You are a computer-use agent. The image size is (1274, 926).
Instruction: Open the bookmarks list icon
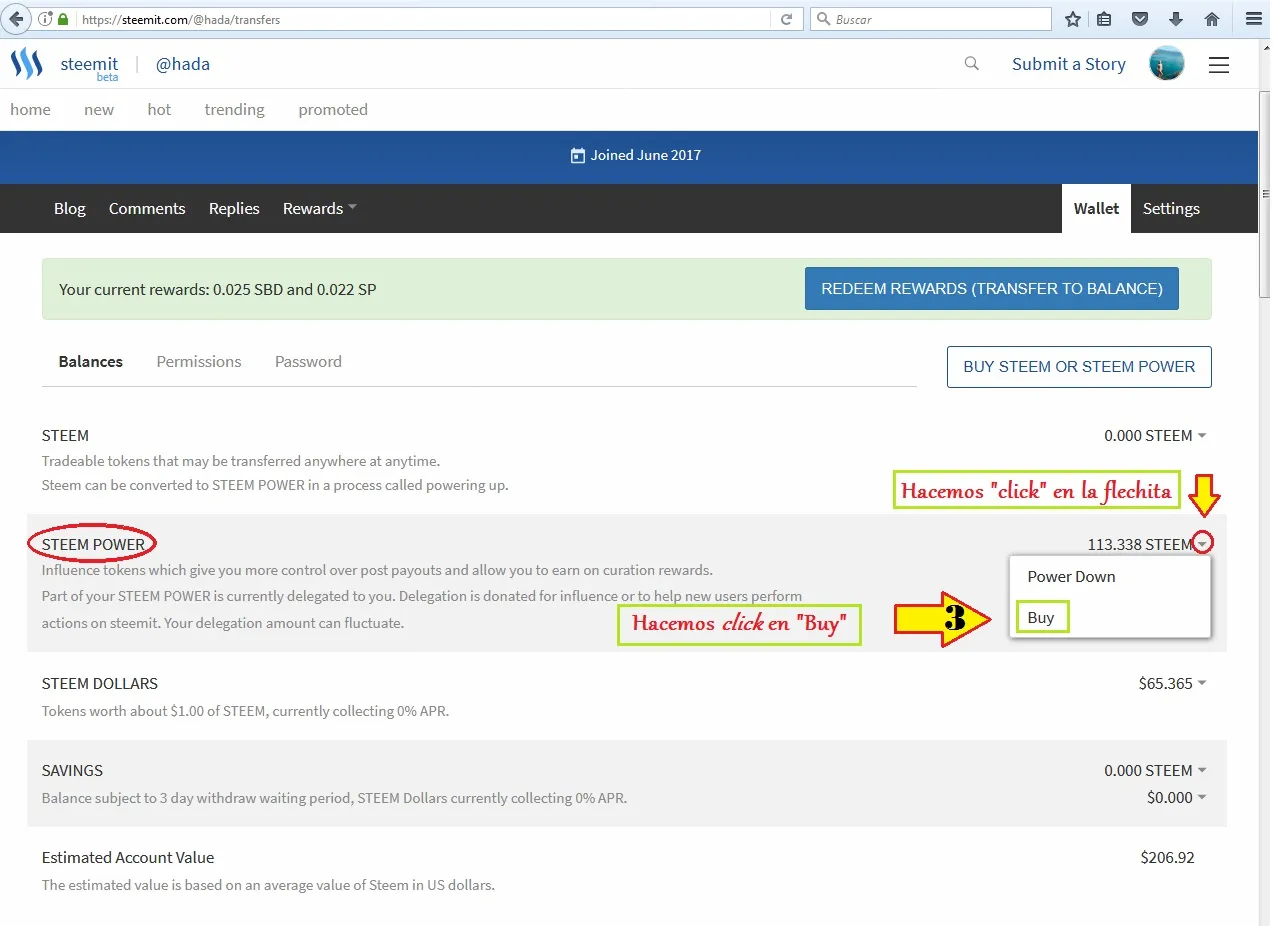(1104, 19)
